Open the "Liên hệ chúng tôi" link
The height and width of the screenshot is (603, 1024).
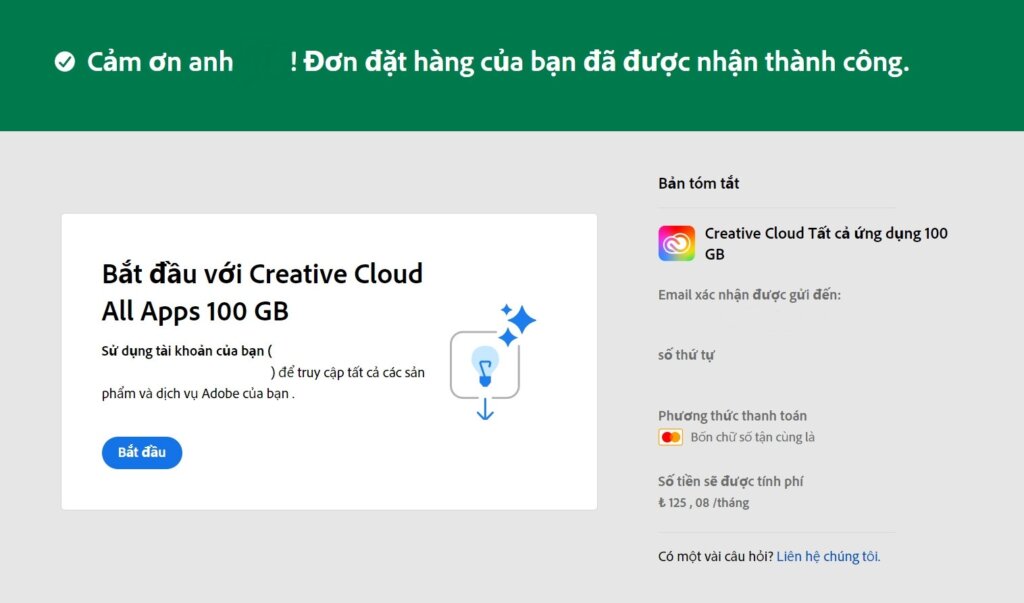tap(828, 556)
